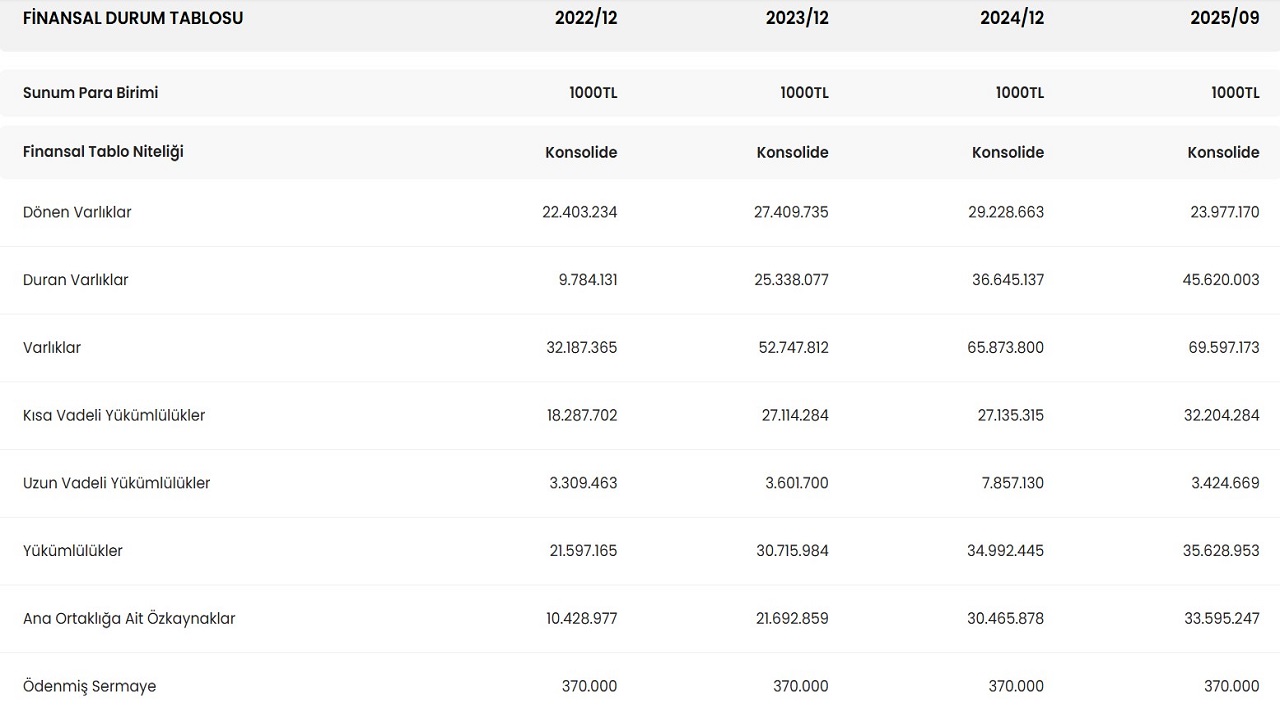The width and height of the screenshot is (1280, 720).
Task: Click the Duran Varlıklar row label
Action: point(76,280)
